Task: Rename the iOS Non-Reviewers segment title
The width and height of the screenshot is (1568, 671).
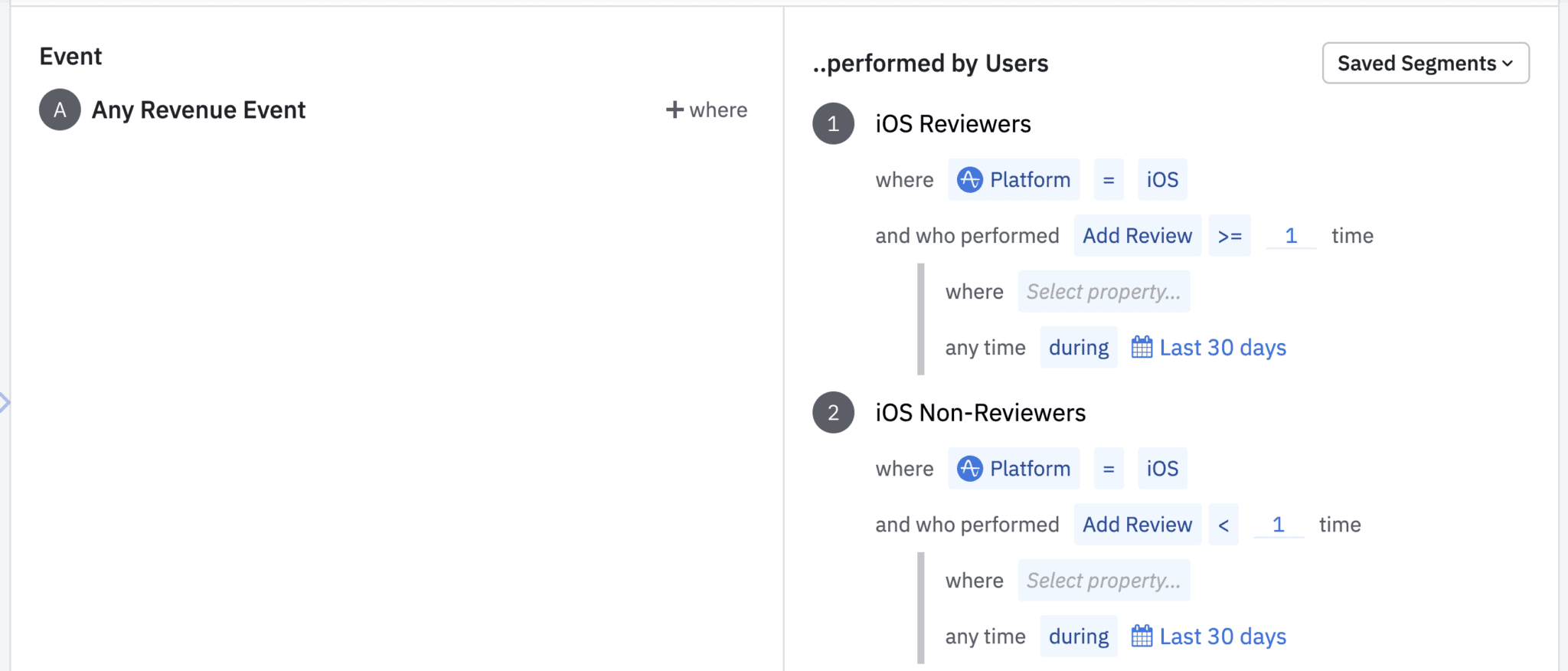Action: pos(980,413)
